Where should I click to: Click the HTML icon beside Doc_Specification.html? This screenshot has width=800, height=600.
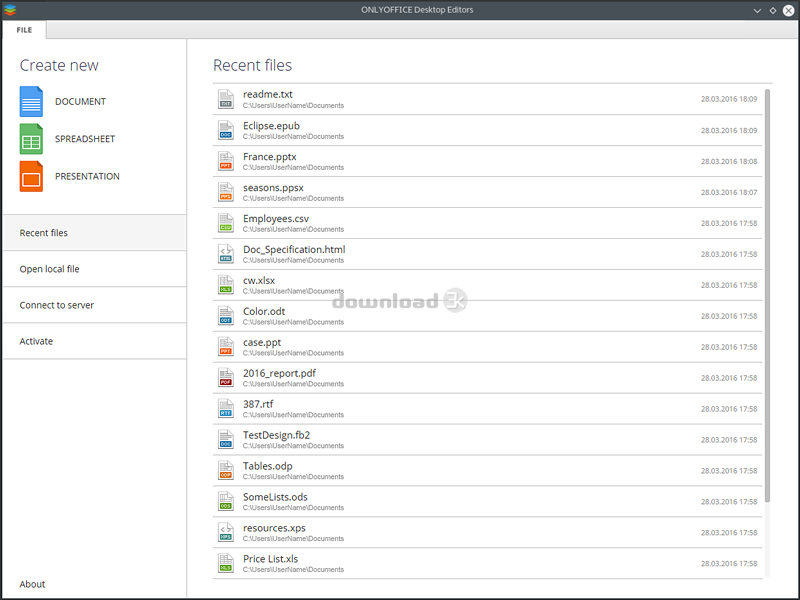coord(226,254)
